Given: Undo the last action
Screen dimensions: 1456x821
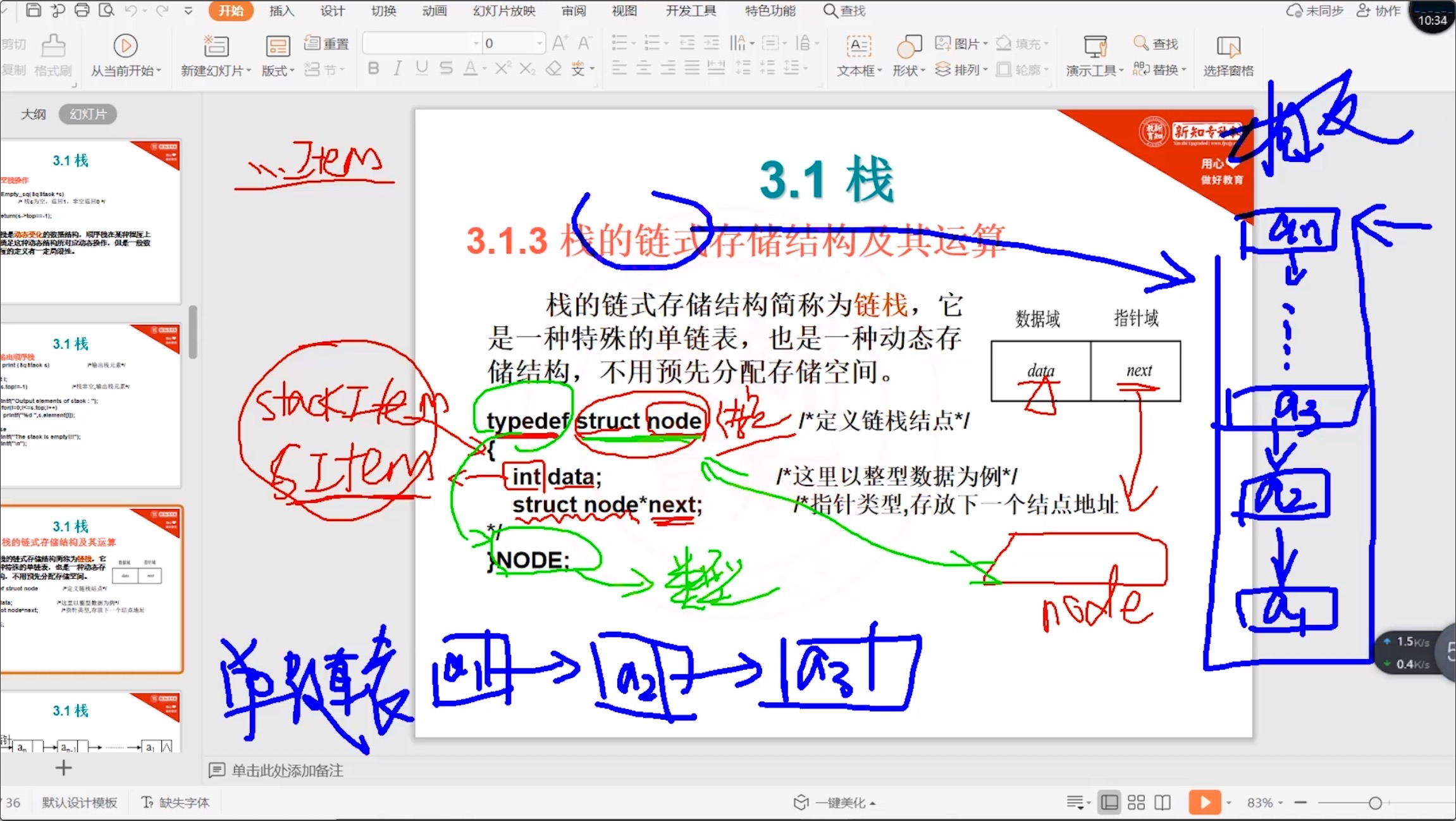Looking at the screenshot, I should (131, 10).
